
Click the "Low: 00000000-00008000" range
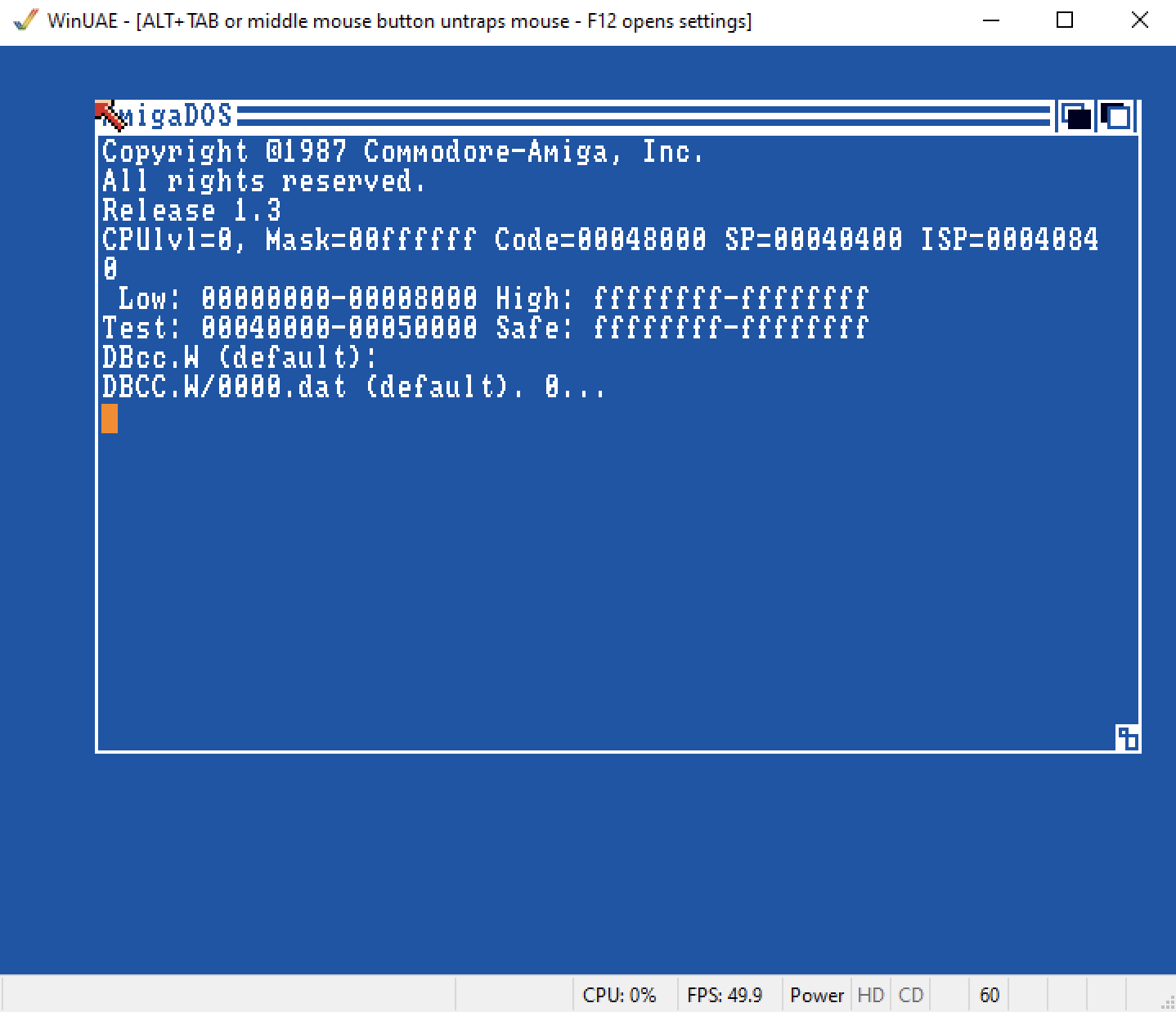point(298,299)
